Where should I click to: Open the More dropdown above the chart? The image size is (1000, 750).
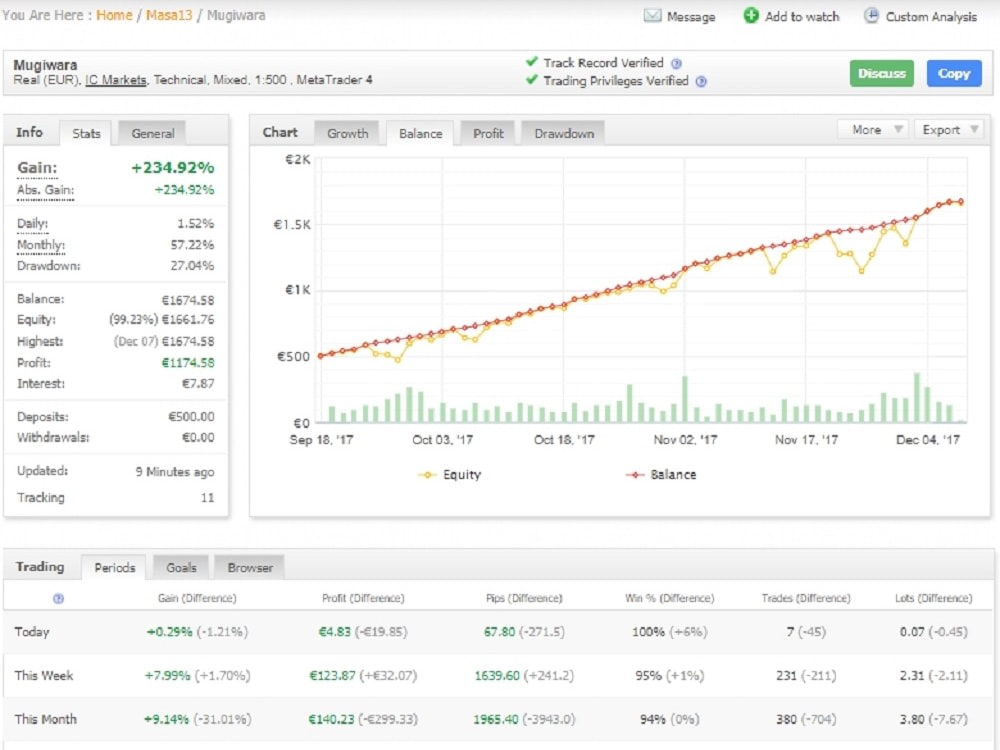pos(871,129)
